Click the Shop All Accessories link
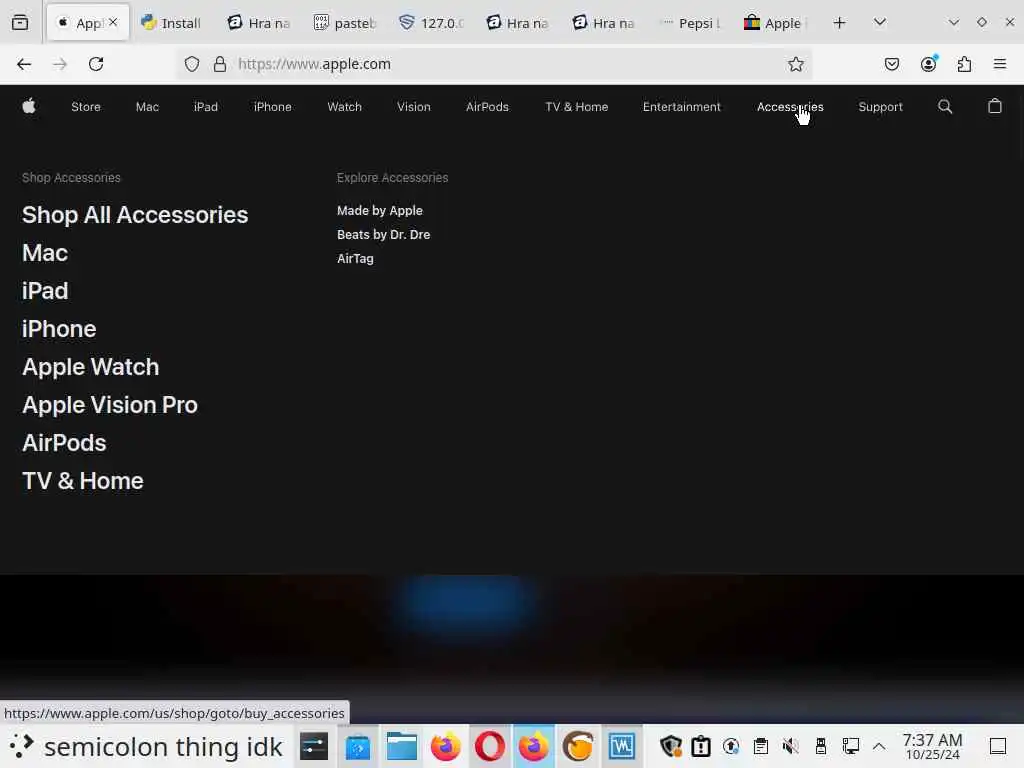The width and height of the screenshot is (1024, 768). pos(135,215)
